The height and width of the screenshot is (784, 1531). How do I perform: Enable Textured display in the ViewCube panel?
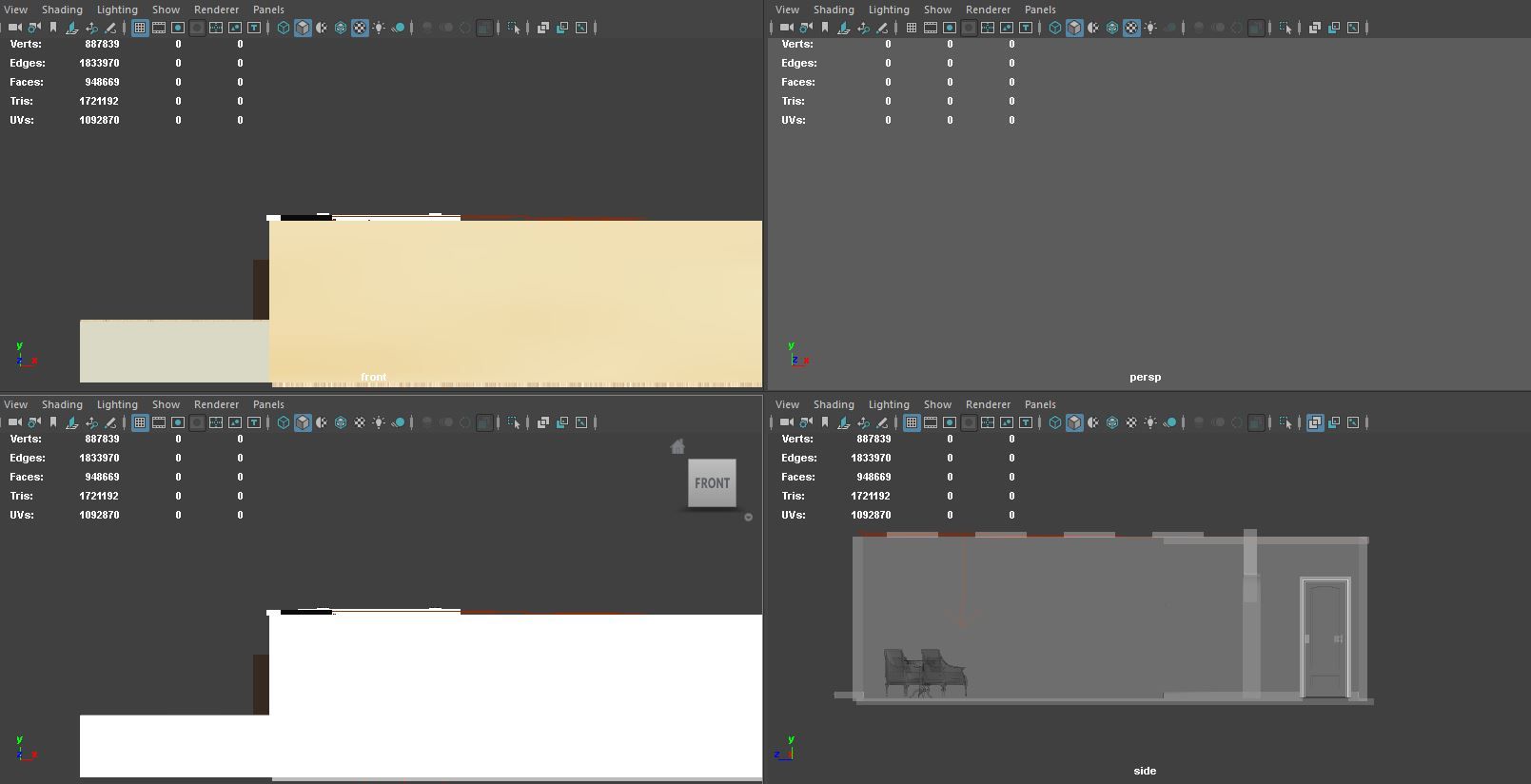pyautogui.click(x=360, y=422)
